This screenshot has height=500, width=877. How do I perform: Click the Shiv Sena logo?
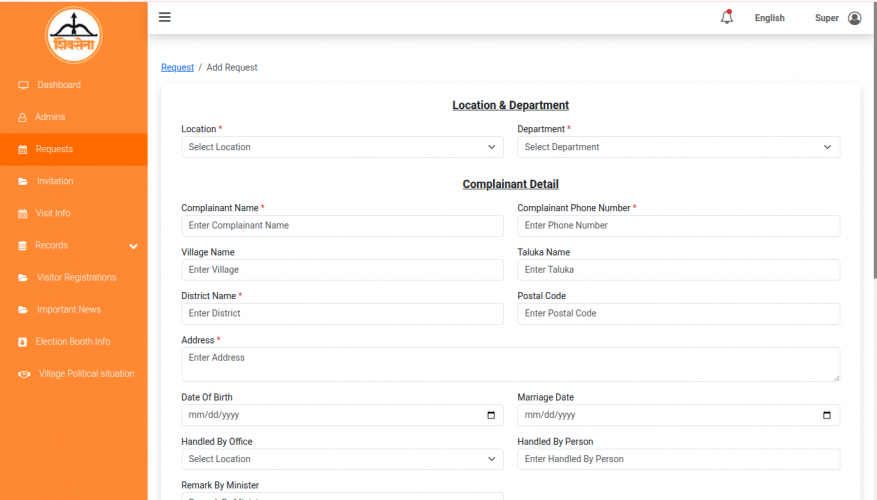tap(74, 35)
